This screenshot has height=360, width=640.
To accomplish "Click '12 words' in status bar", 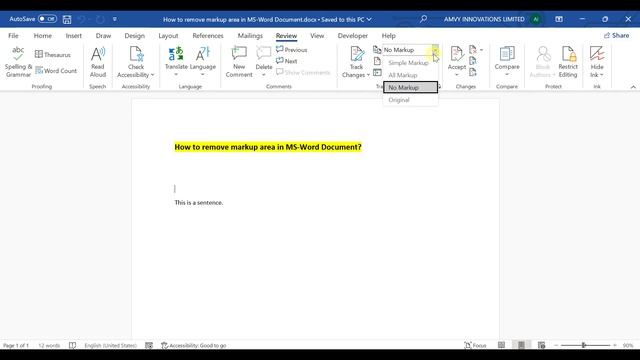I will pyautogui.click(x=49, y=345).
